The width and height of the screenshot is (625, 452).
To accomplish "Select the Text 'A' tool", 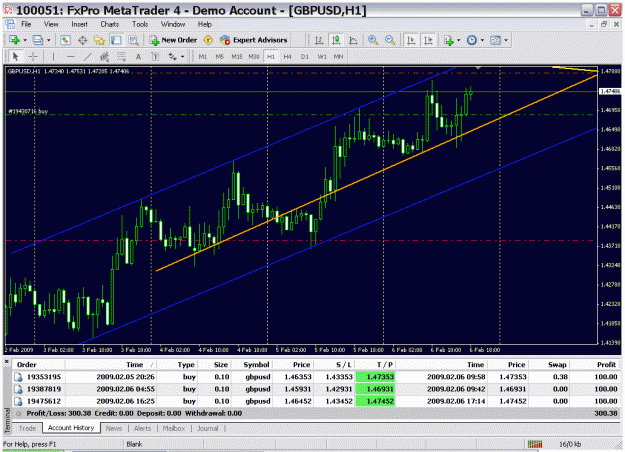I will tap(138, 57).
